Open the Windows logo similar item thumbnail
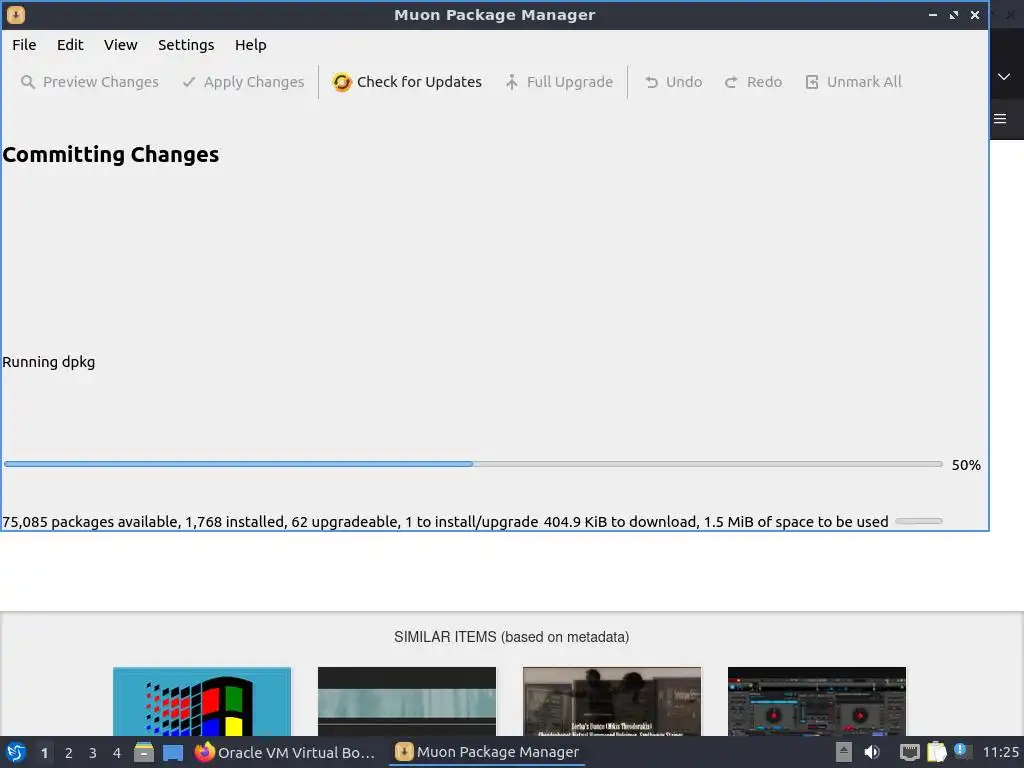Screen dimensions: 1024x768 [202, 701]
